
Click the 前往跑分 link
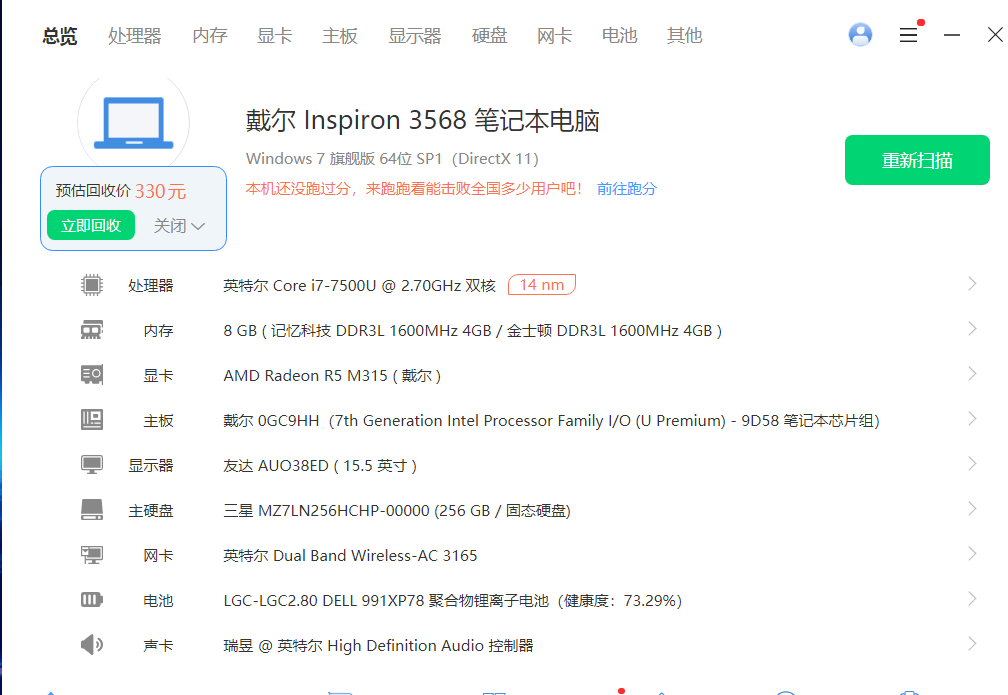[x=627, y=188]
